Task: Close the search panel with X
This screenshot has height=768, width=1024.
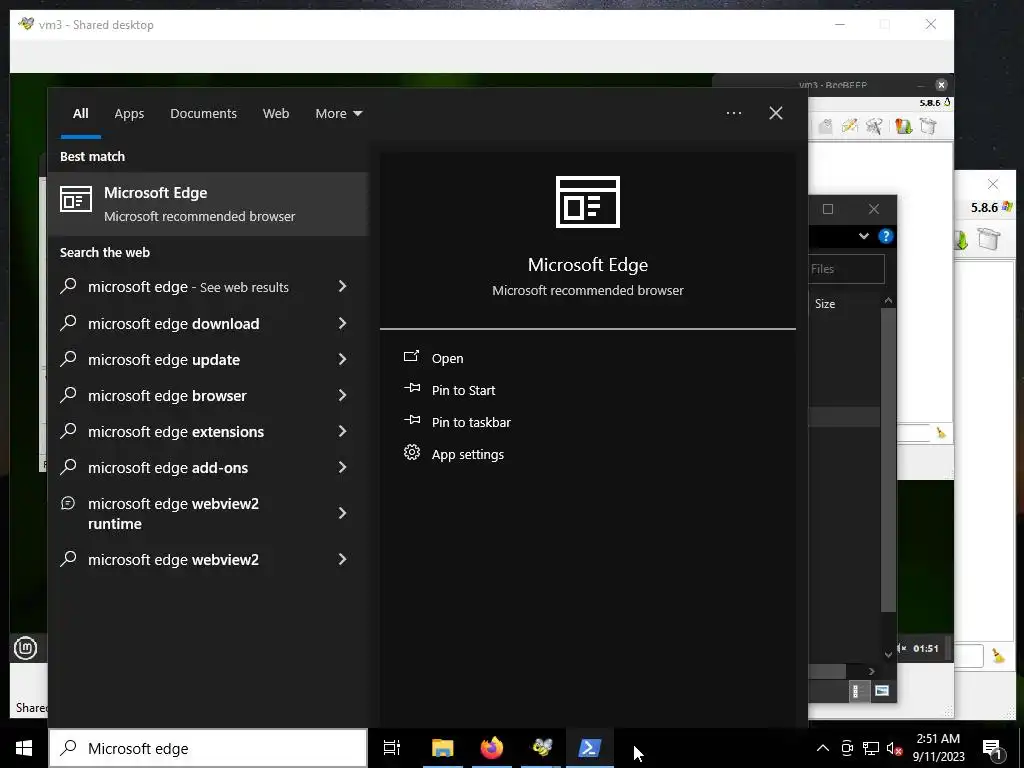Action: (x=775, y=113)
